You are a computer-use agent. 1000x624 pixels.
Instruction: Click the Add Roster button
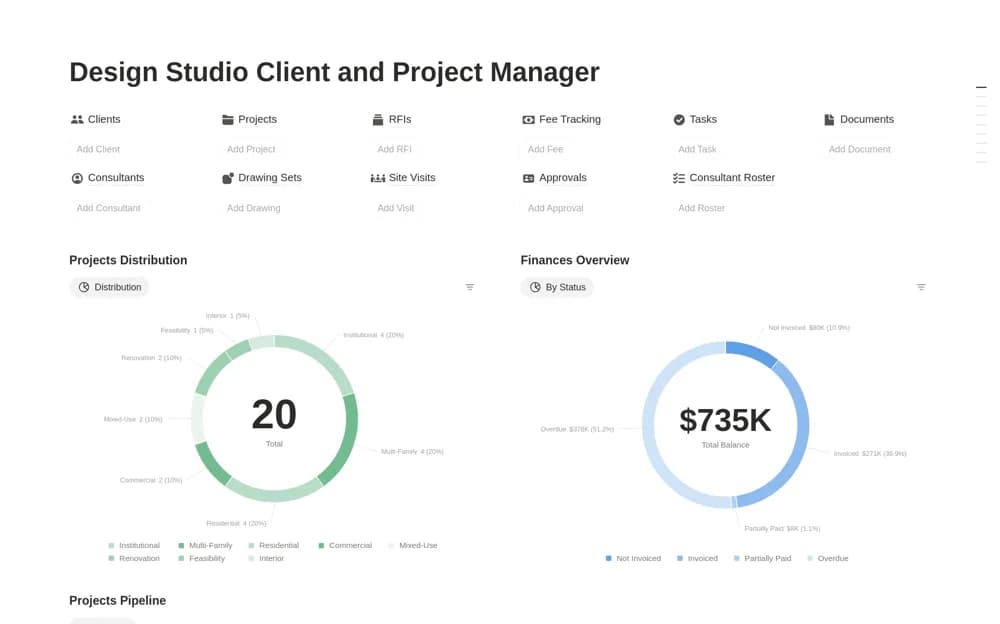click(x=702, y=208)
